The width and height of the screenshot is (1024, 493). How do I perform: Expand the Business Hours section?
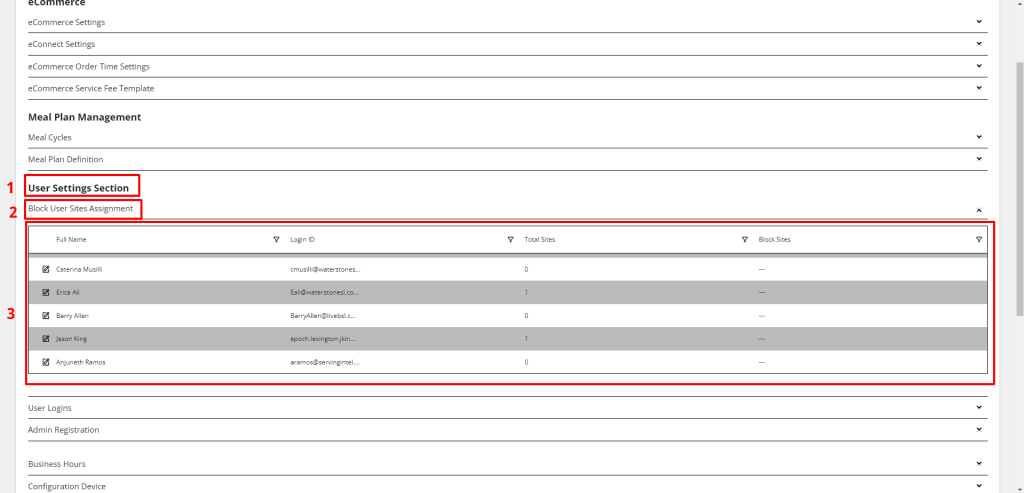pyautogui.click(x=978, y=464)
